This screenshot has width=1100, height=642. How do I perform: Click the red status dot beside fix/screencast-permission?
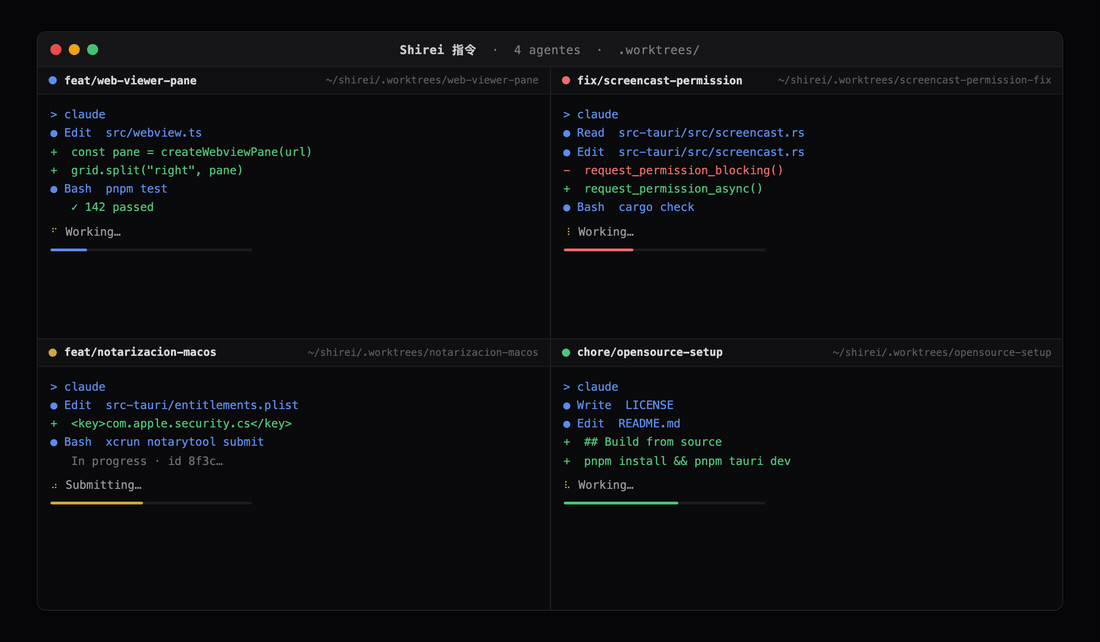pyautogui.click(x=566, y=80)
